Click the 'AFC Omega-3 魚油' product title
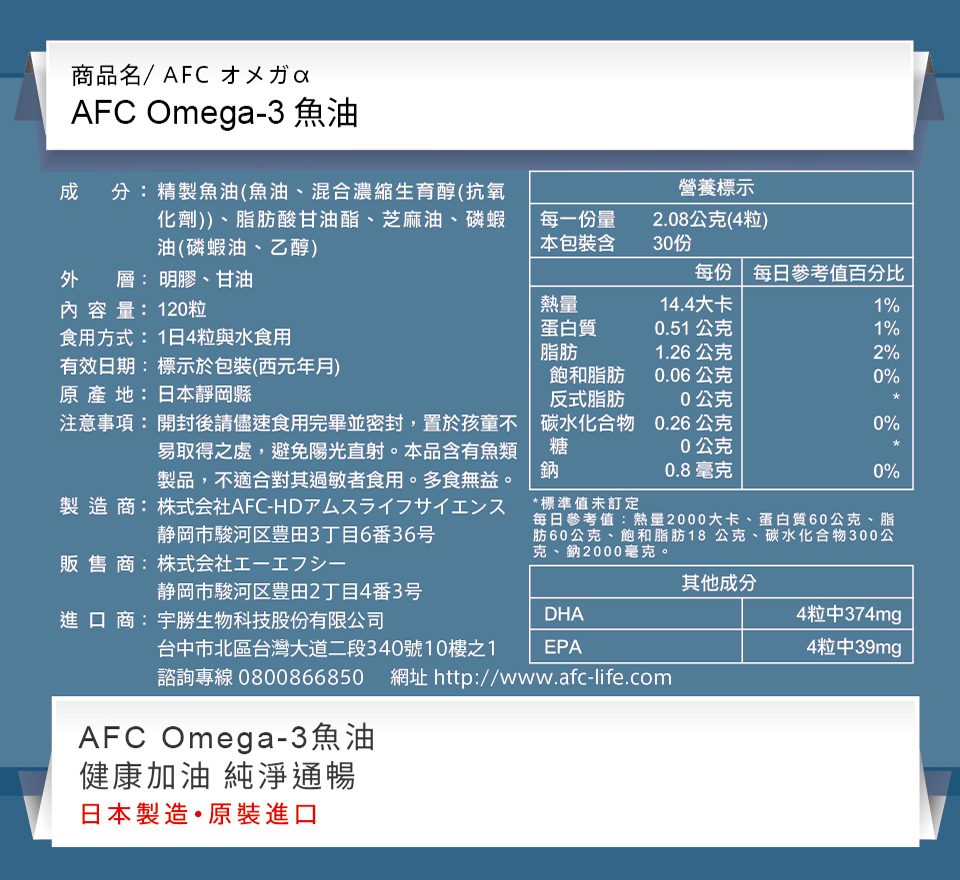The height and width of the screenshot is (880, 960). (x=215, y=114)
